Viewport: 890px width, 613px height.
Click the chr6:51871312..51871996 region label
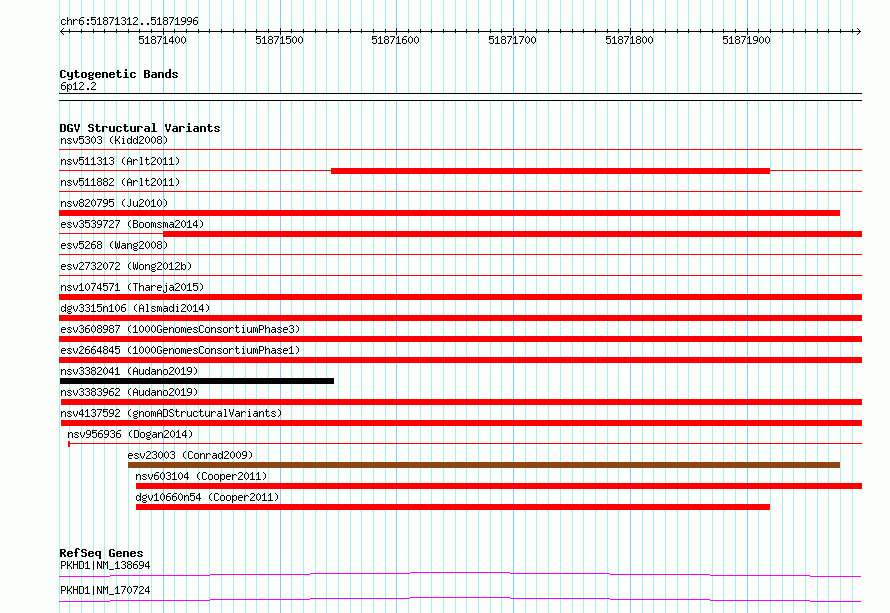click(x=129, y=21)
